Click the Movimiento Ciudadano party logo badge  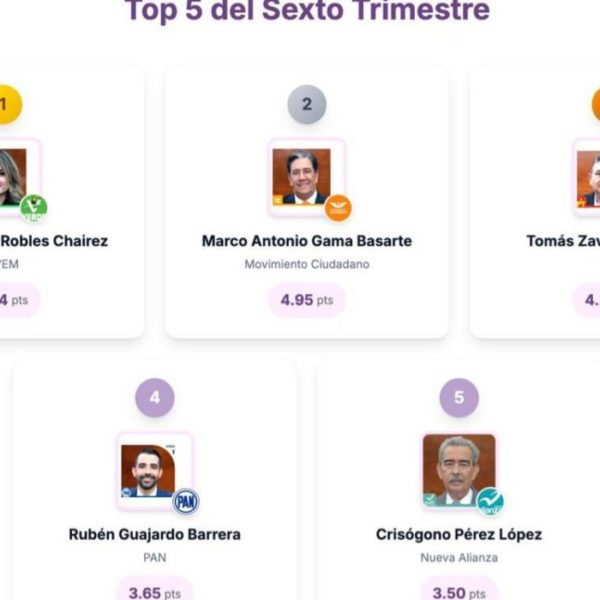[x=338, y=208]
